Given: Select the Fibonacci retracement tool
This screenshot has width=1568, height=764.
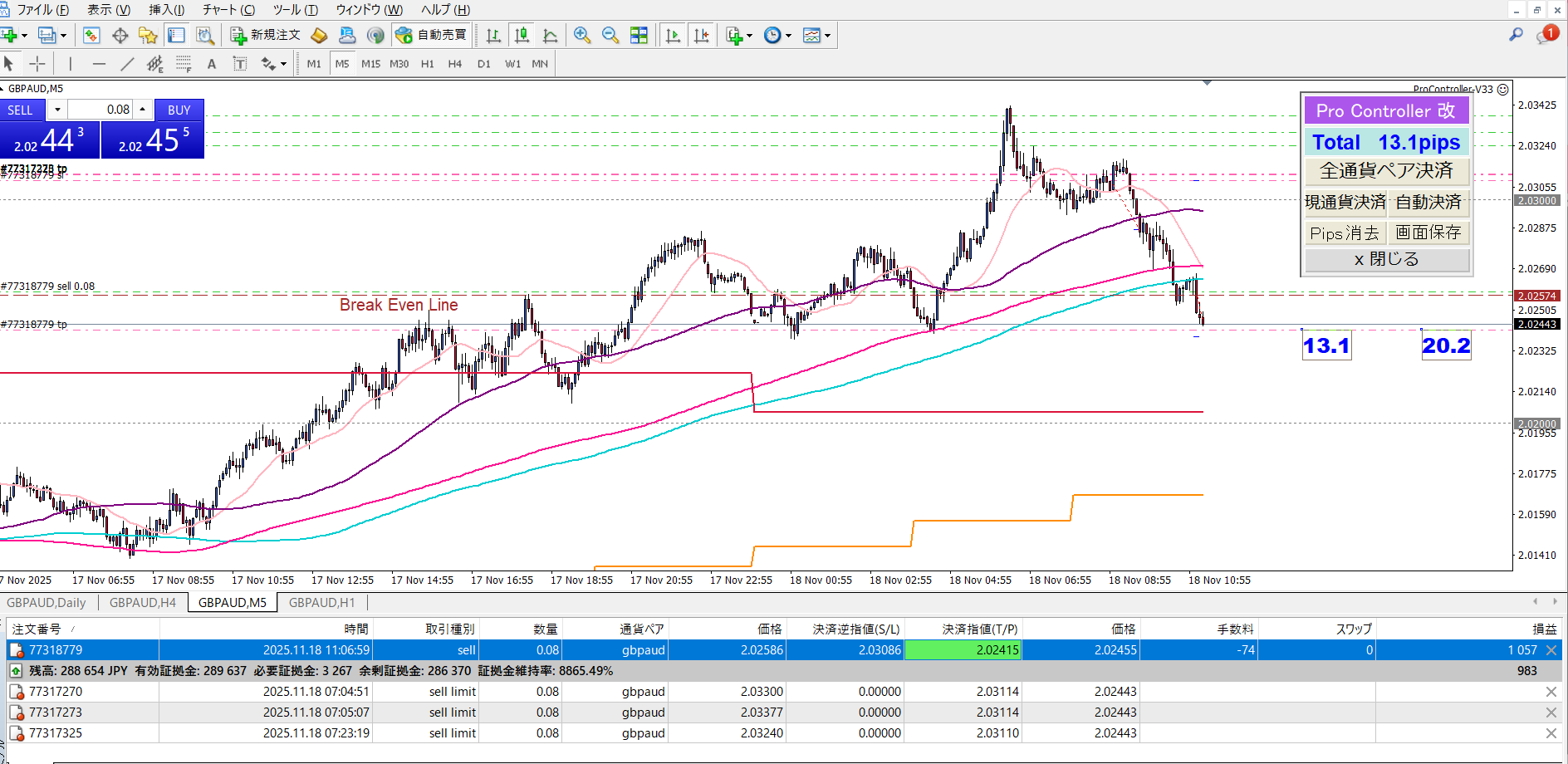Looking at the screenshot, I should point(184,64).
